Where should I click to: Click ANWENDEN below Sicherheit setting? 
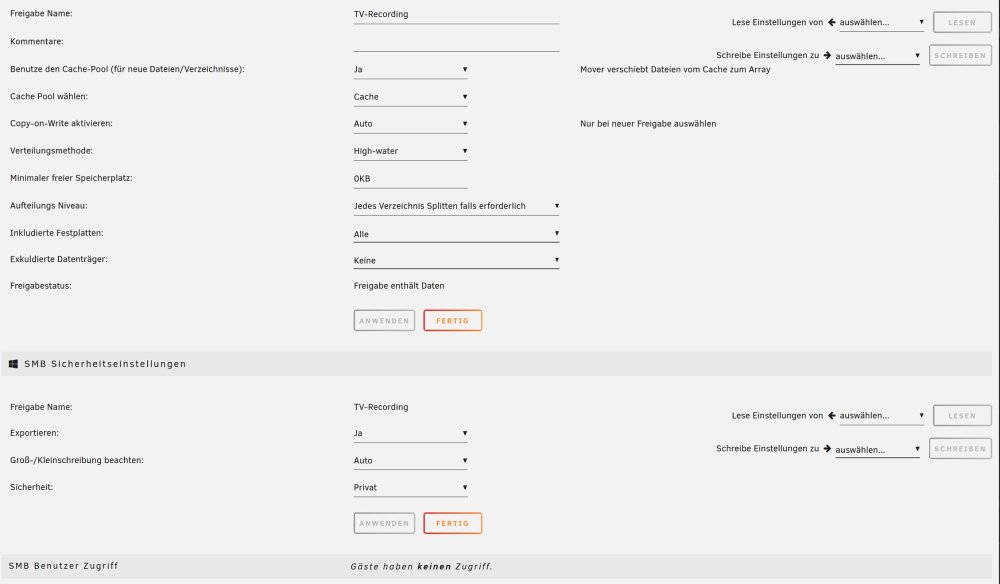tap(384, 523)
